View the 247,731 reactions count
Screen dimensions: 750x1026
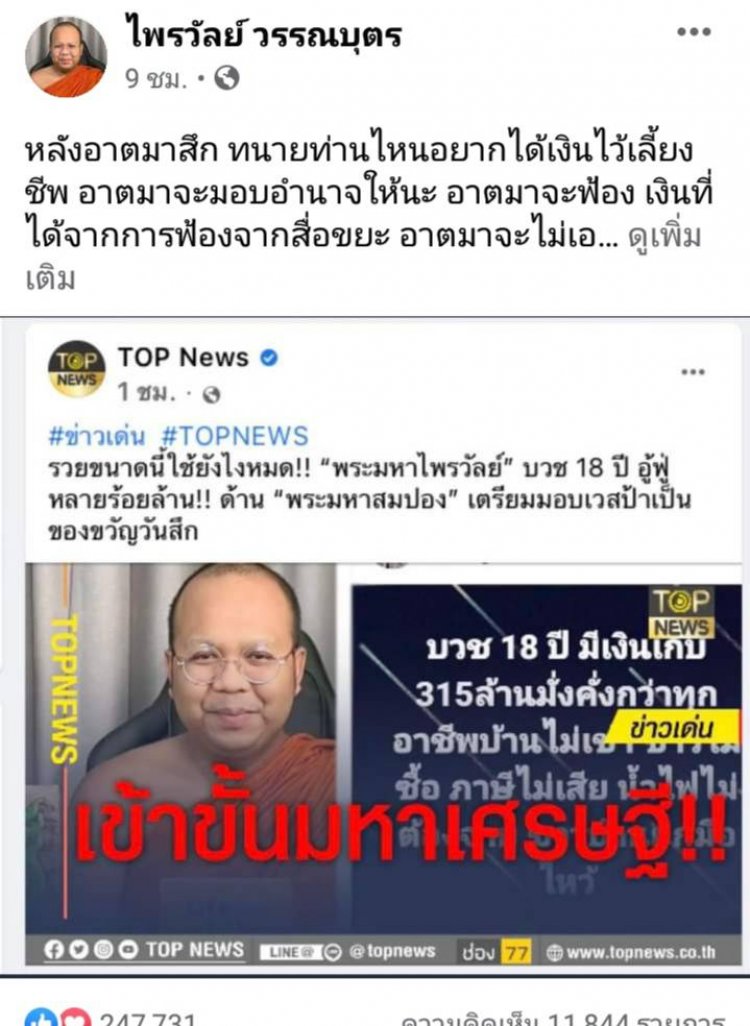click(147, 1019)
